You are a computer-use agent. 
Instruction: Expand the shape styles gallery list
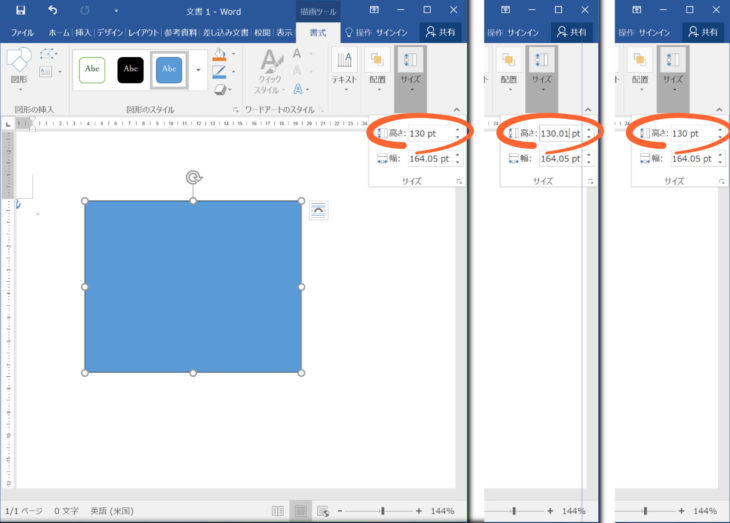[x=197, y=70]
